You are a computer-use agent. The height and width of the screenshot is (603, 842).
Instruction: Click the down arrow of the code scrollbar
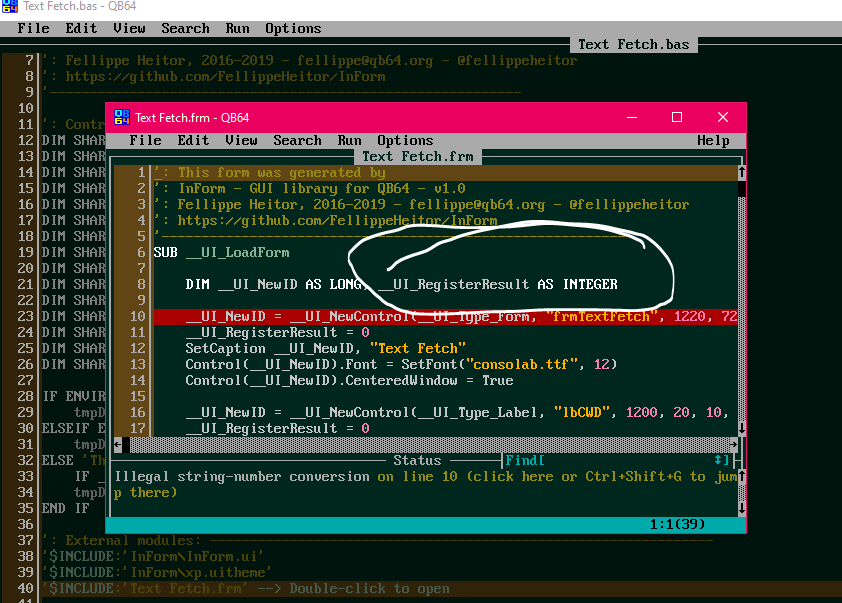click(742, 428)
